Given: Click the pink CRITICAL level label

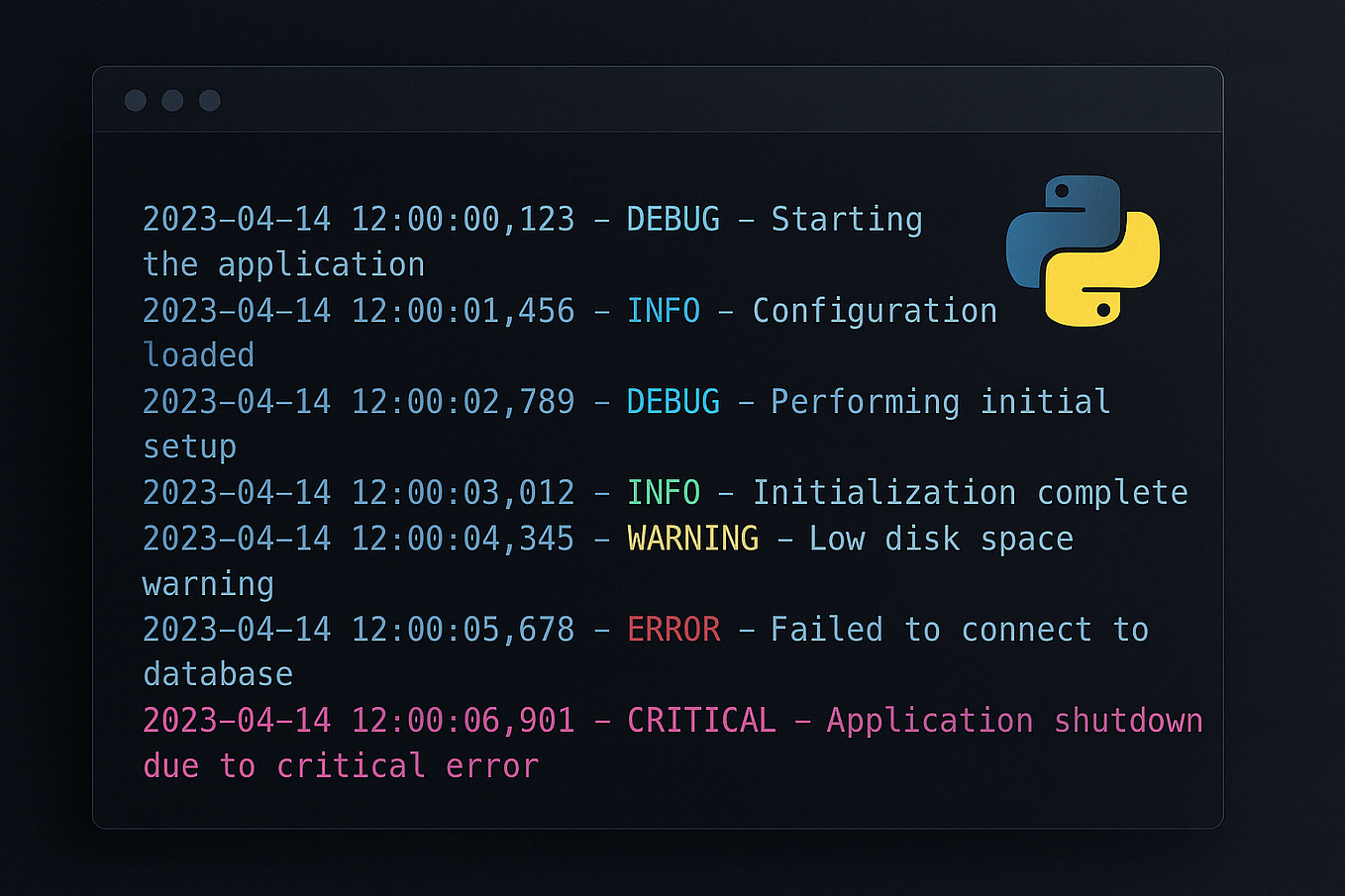Looking at the screenshot, I should click(701, 721).
